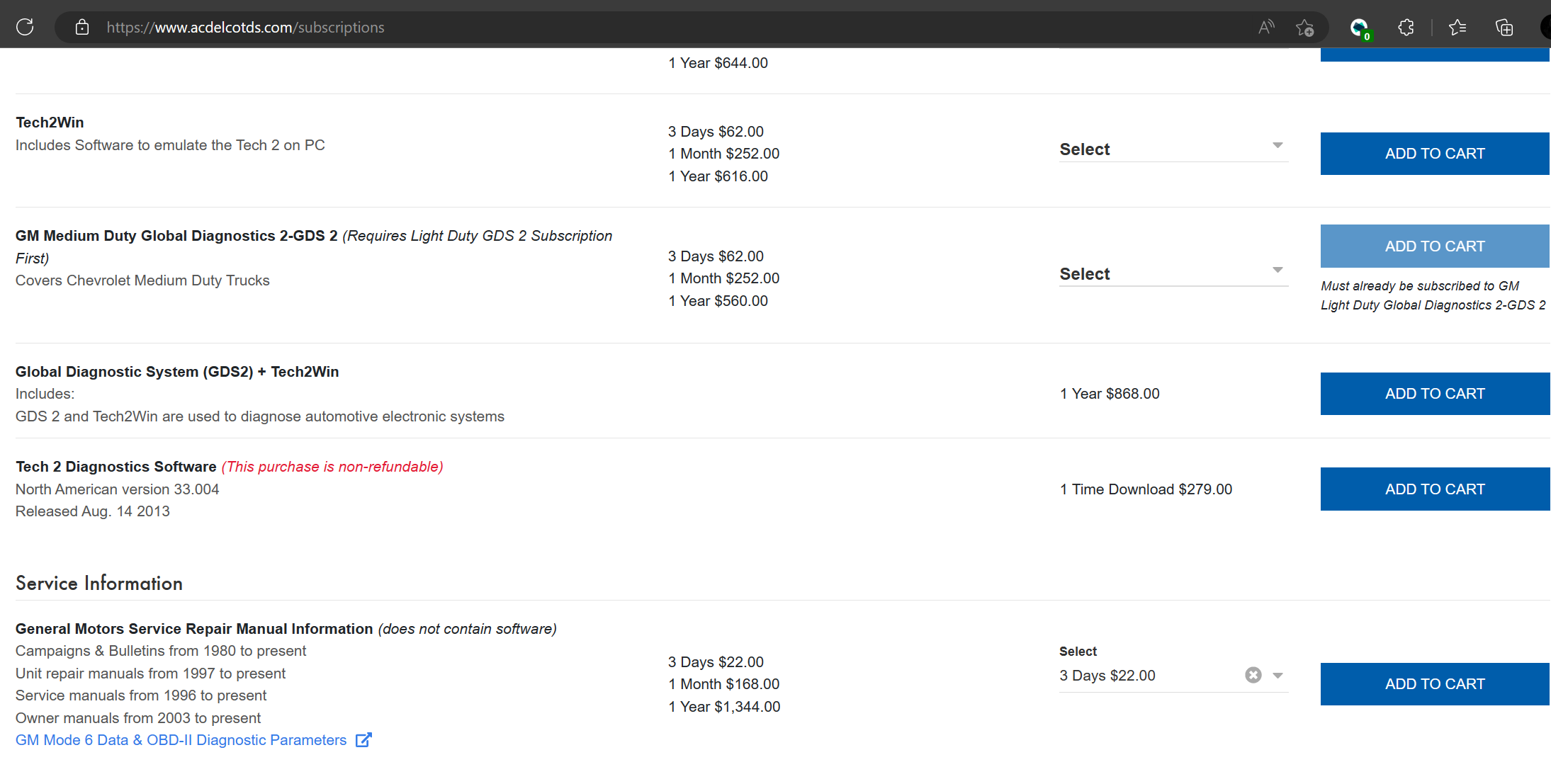The image size is (1551, 784).
Task: Add Tech 2 Diagnostics Software to cart
Action: tap(1435, 489)
